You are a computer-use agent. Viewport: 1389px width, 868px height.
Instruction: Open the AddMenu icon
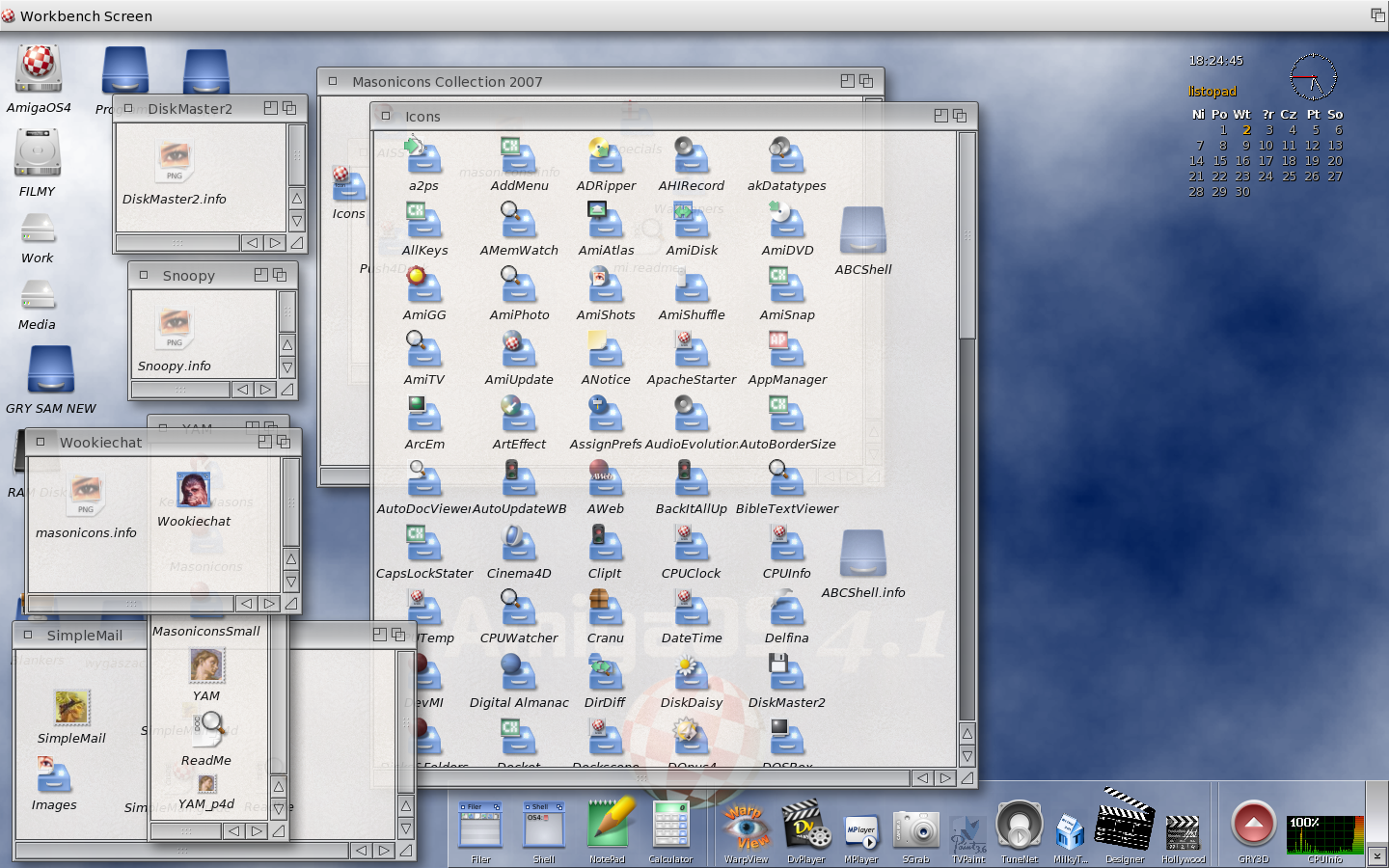(518, 156)
